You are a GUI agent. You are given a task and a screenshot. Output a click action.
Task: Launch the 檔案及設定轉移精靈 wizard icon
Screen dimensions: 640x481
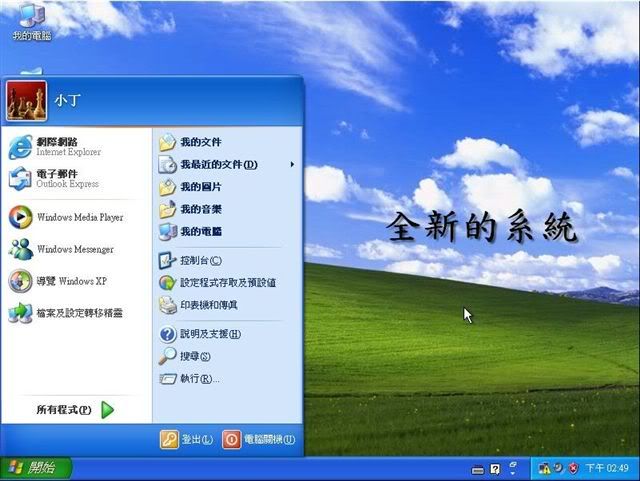(20, 313)
